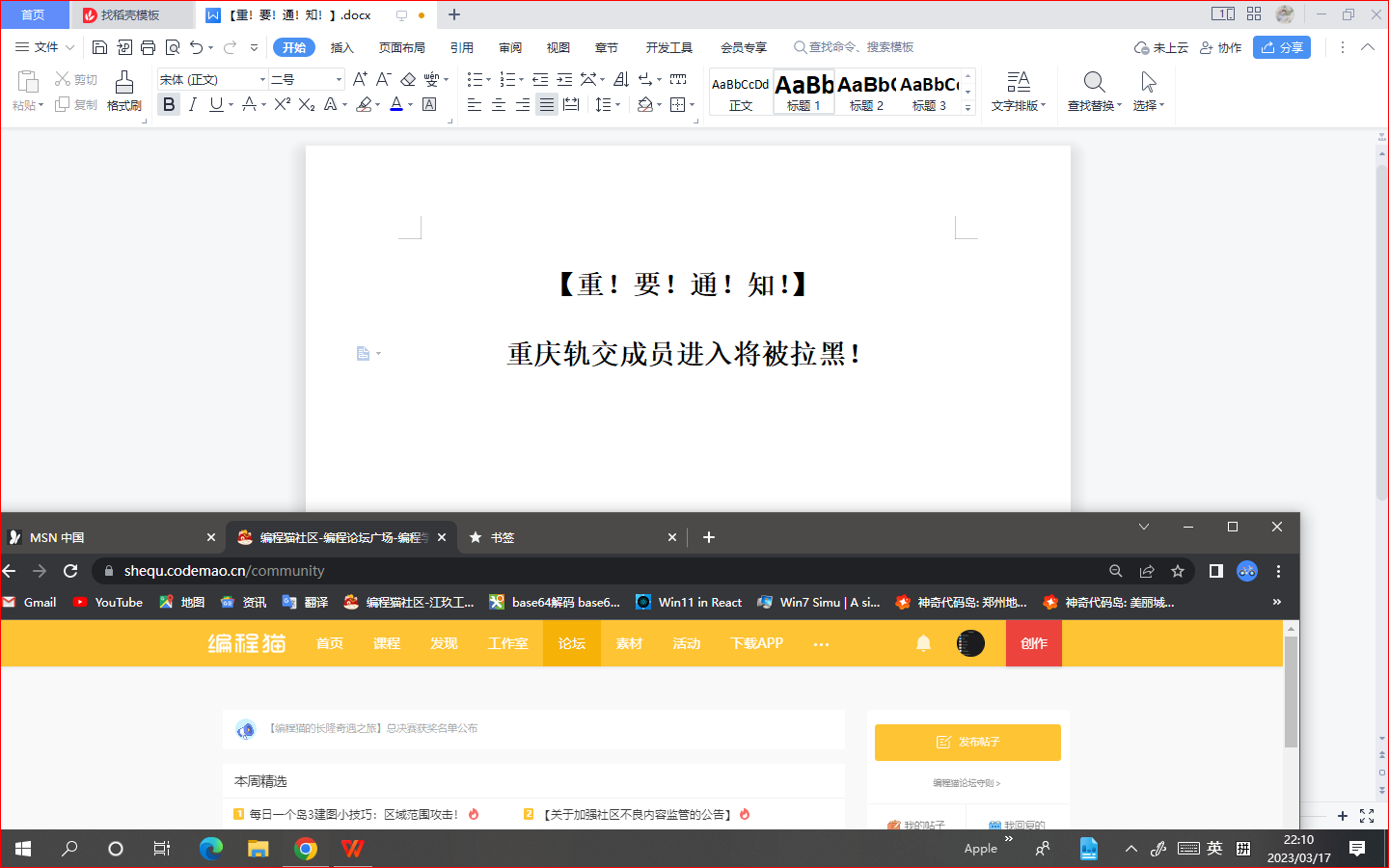
Task: Open the Gmail bookmark
Action: 30,602
